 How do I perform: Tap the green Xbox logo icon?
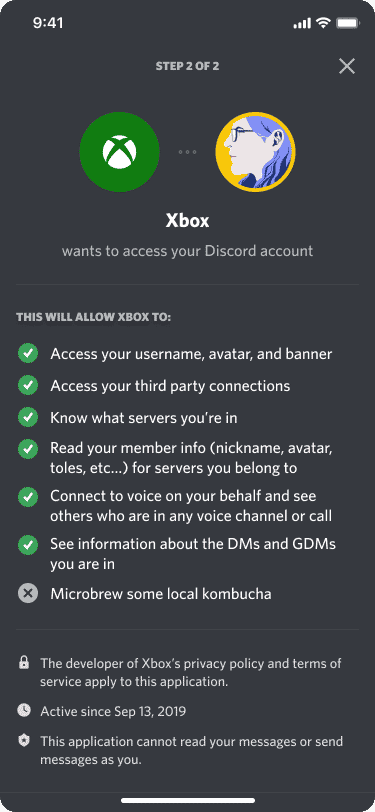coord(120,152)
